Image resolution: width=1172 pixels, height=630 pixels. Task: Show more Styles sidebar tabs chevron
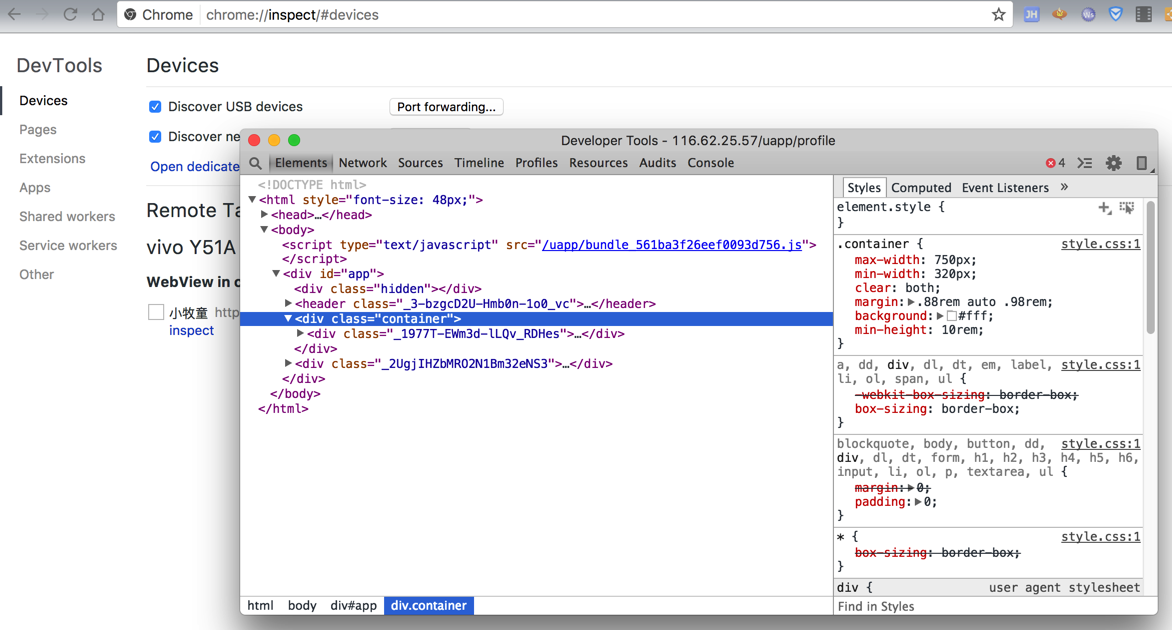[x=1064, y=187]
